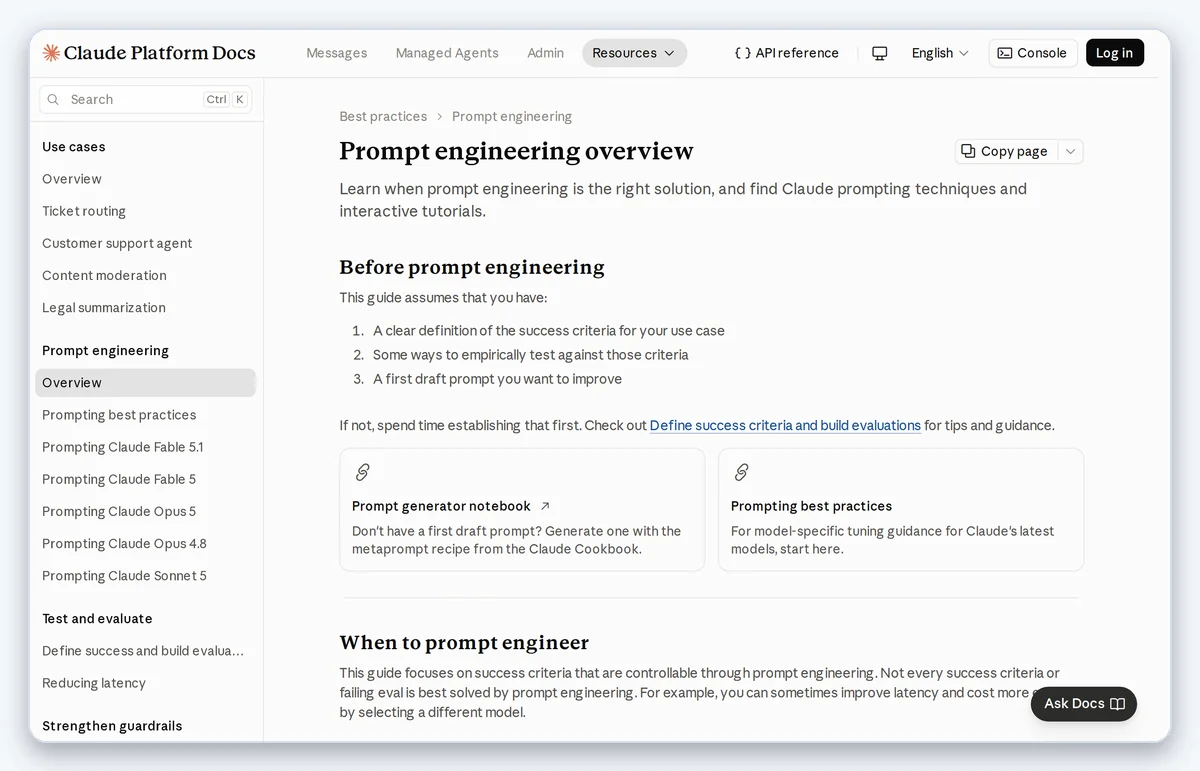Screen dimensions: 1200x771
Task: Open the Admin tab
Action: tap(546, 53)
